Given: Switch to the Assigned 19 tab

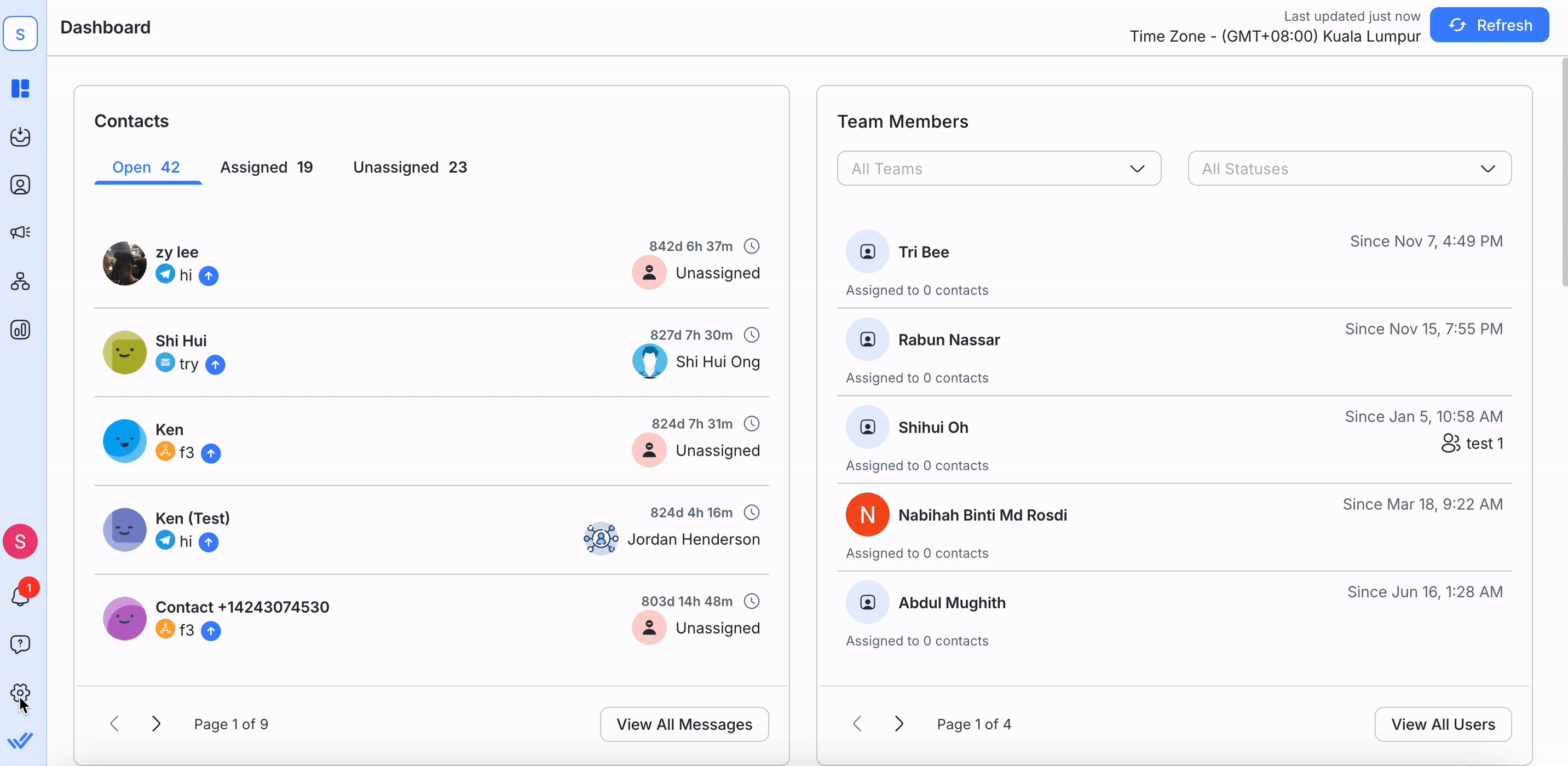Looking at the screenshot, I should 266,167.
